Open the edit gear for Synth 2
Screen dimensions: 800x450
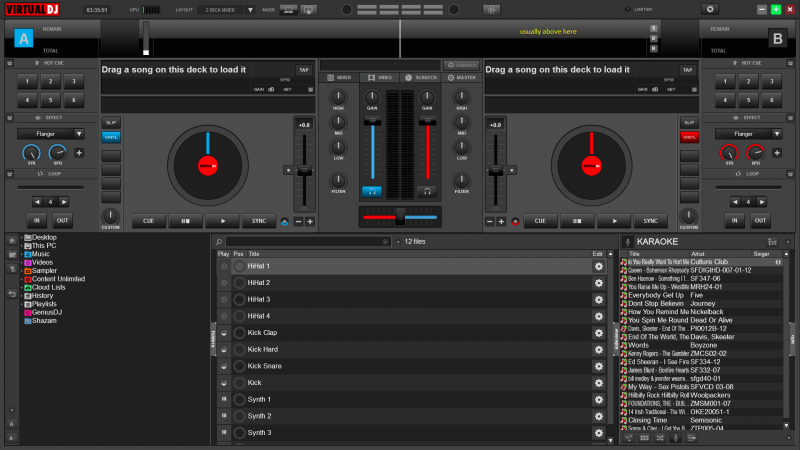click(x=598, y=416)
